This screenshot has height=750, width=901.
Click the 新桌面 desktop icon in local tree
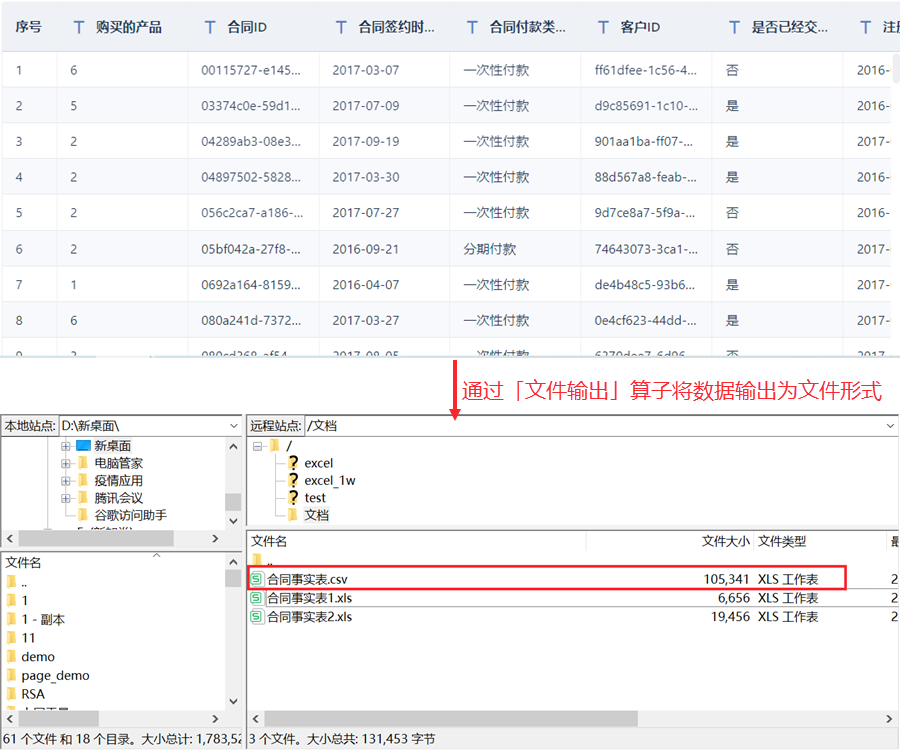pos(84,445)
